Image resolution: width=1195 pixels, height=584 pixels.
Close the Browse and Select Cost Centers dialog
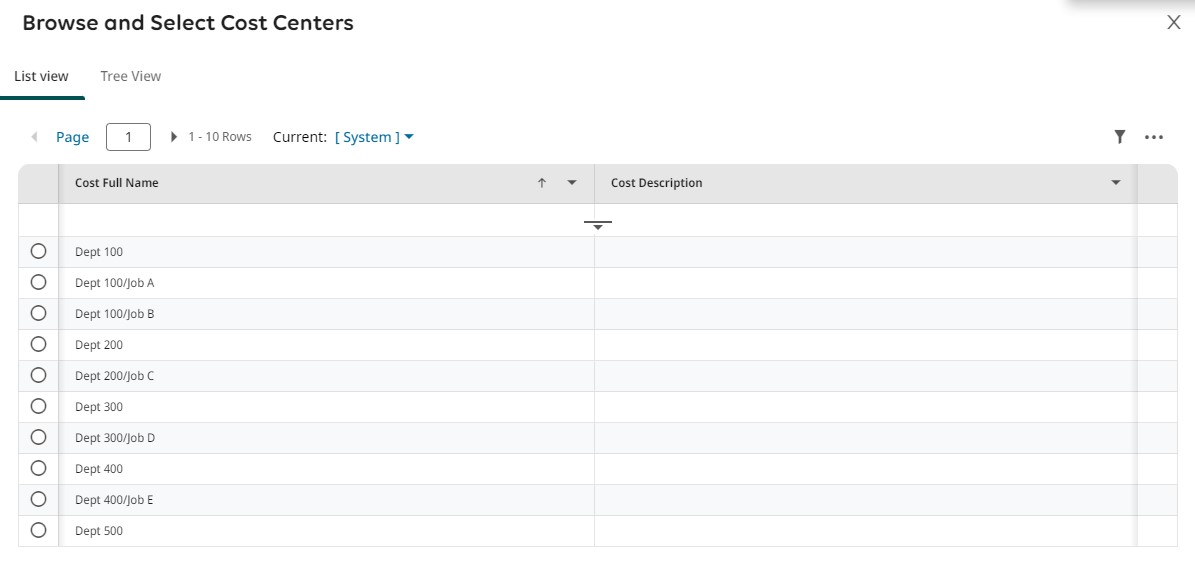[x=1174, y=23]
